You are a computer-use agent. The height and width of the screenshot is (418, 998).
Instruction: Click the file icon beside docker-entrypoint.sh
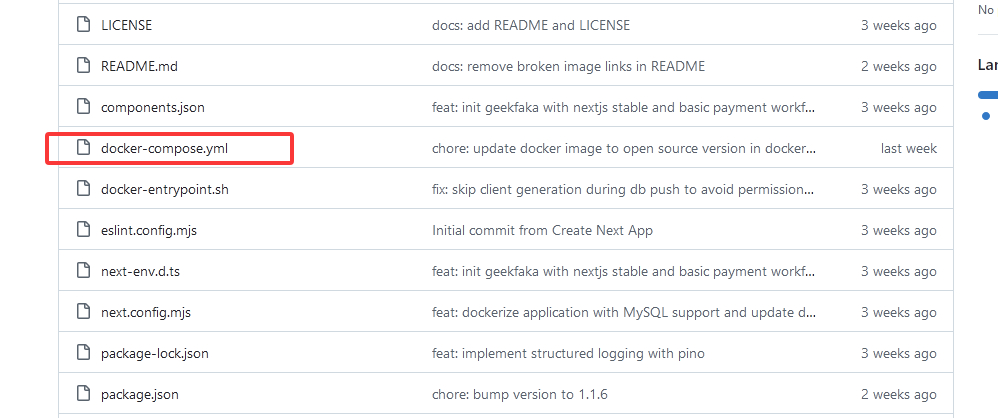pos(83,189)
